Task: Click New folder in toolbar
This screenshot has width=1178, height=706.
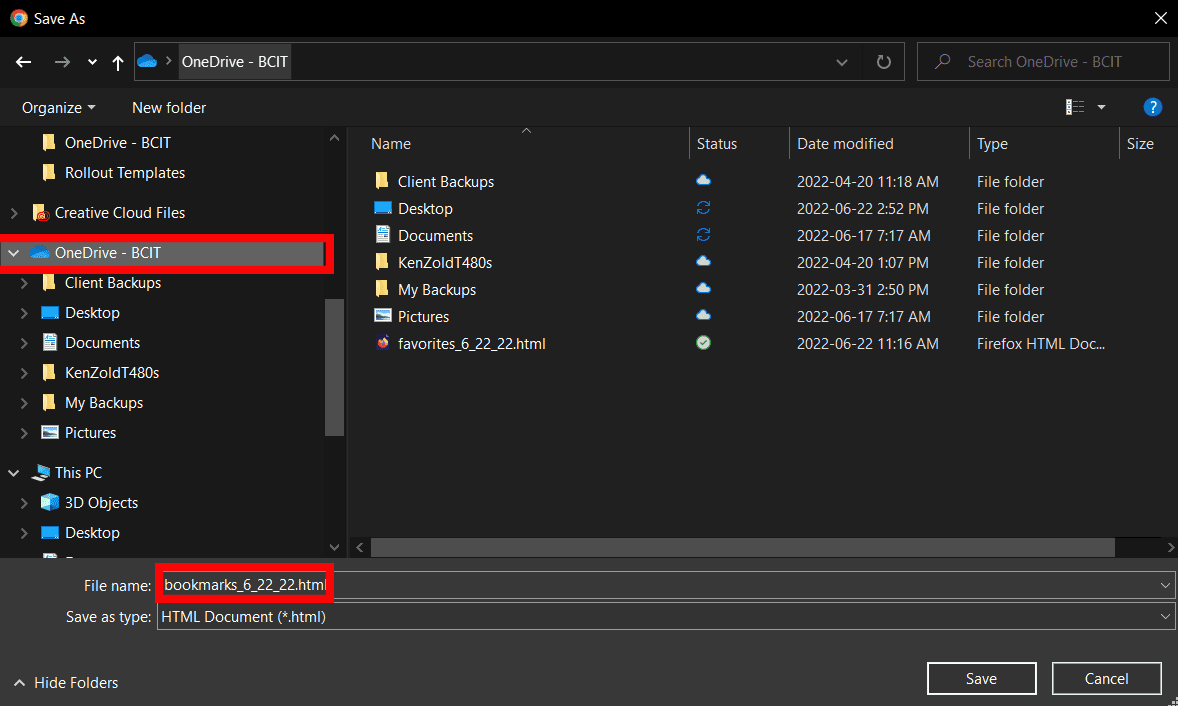Action: 169,107
